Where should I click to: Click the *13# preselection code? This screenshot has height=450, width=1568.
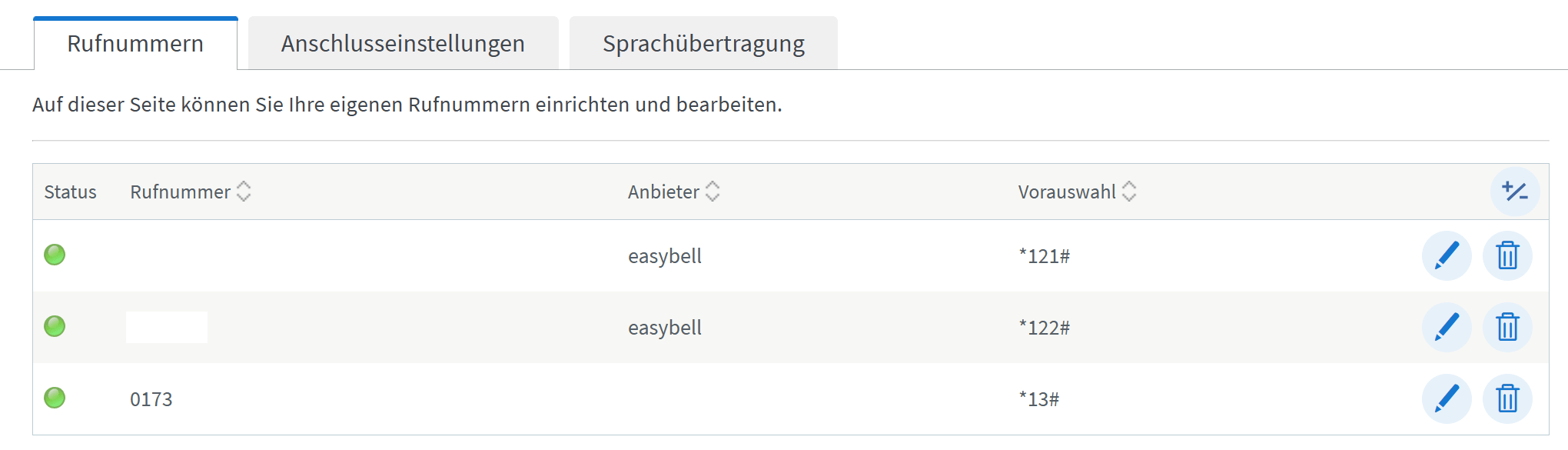tap(1038, 399)
